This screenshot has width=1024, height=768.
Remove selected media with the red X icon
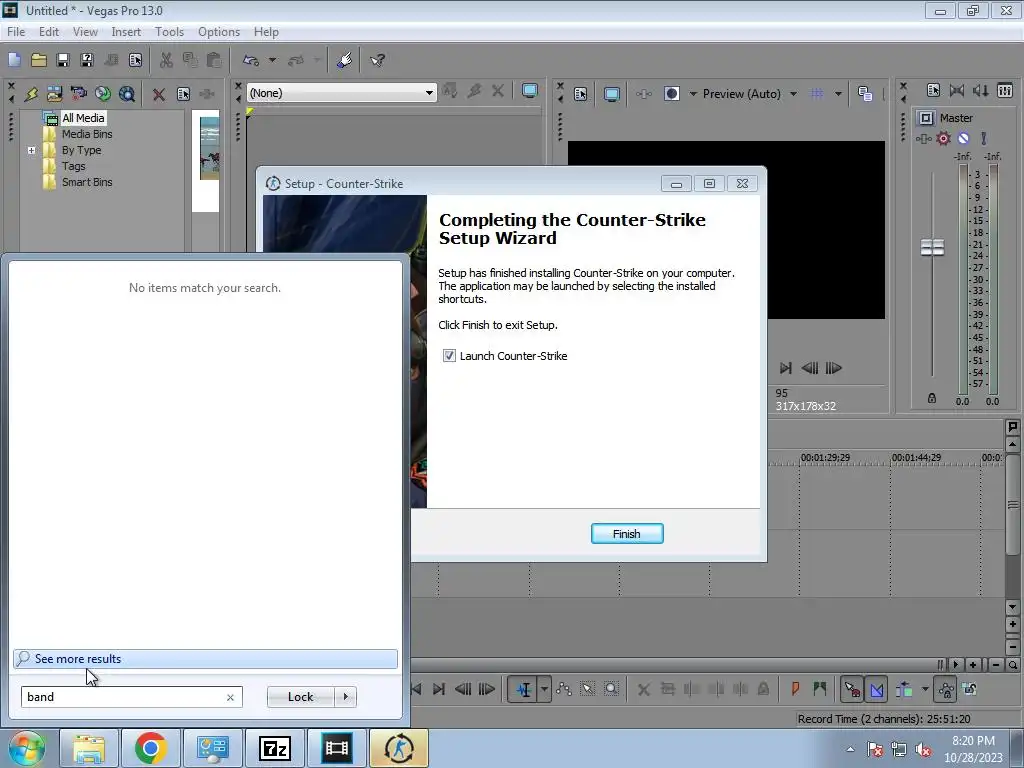[x=159, y=94]
